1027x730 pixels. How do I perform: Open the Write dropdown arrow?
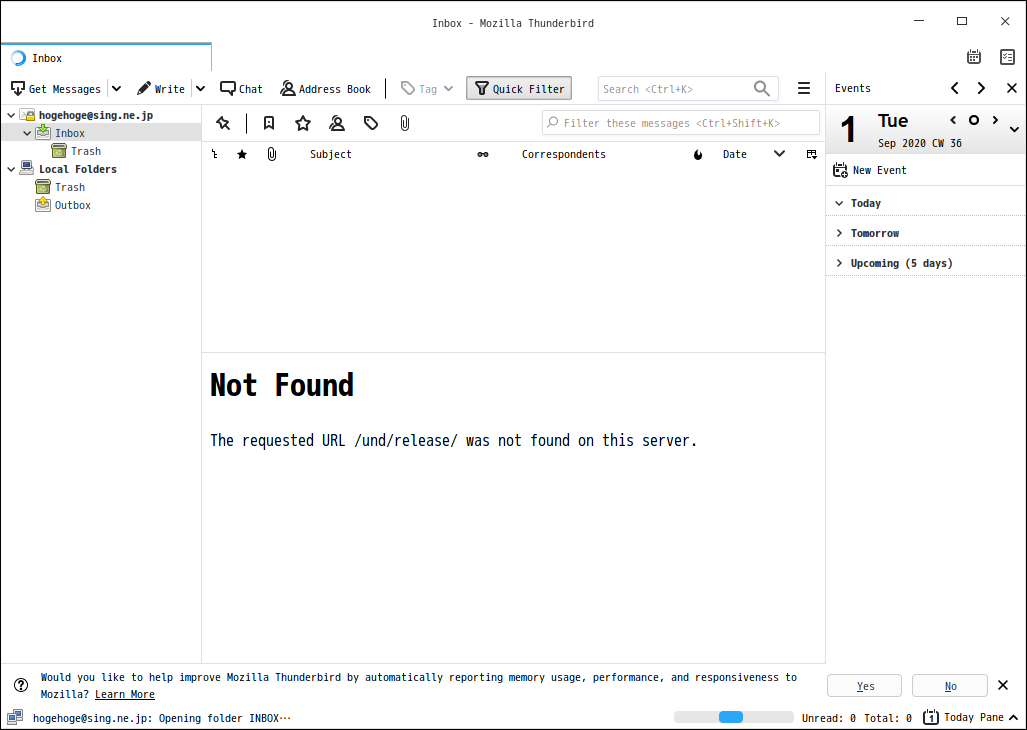200,88
